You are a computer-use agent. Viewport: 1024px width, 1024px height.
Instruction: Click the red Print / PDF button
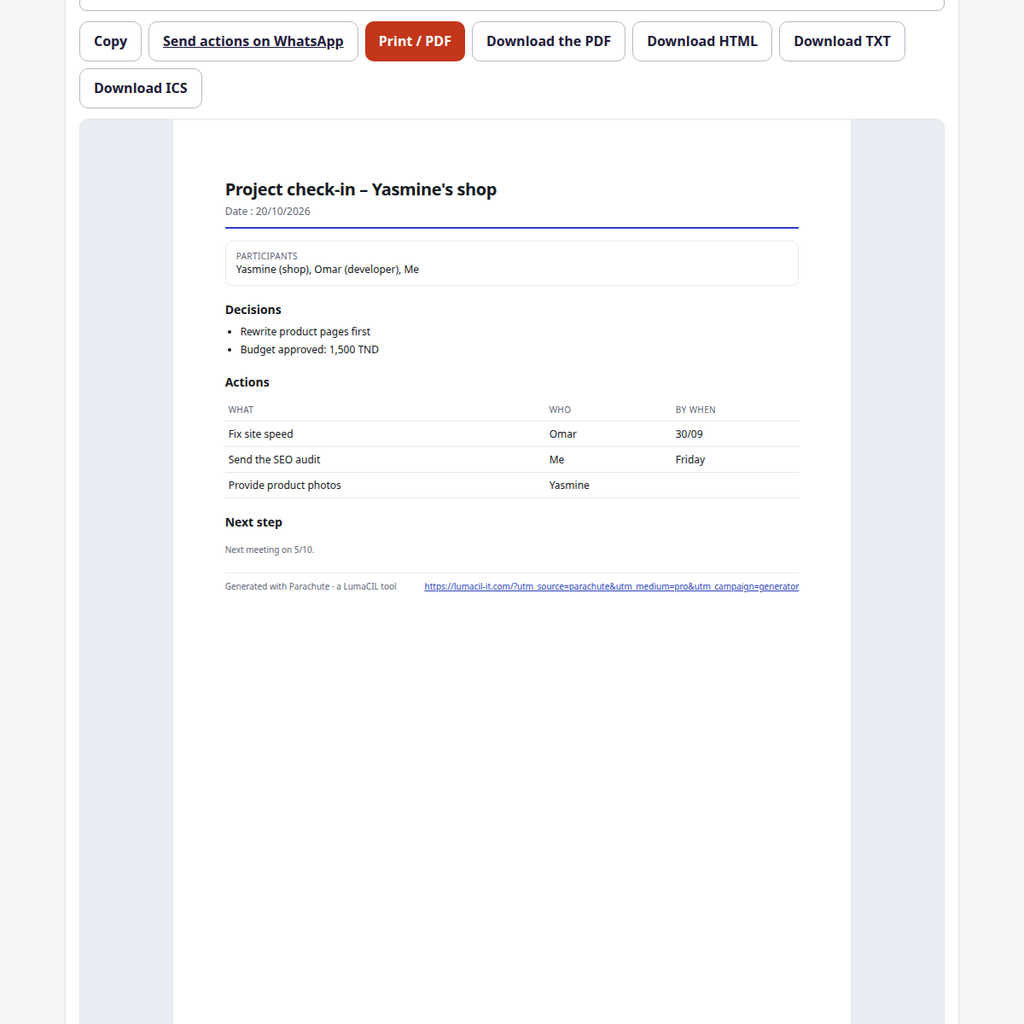(415, 41)
